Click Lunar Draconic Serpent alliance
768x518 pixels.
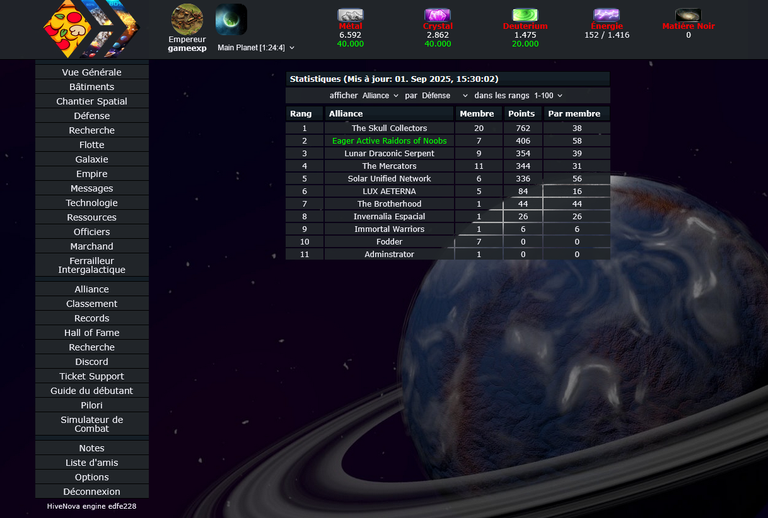point(389,153)
